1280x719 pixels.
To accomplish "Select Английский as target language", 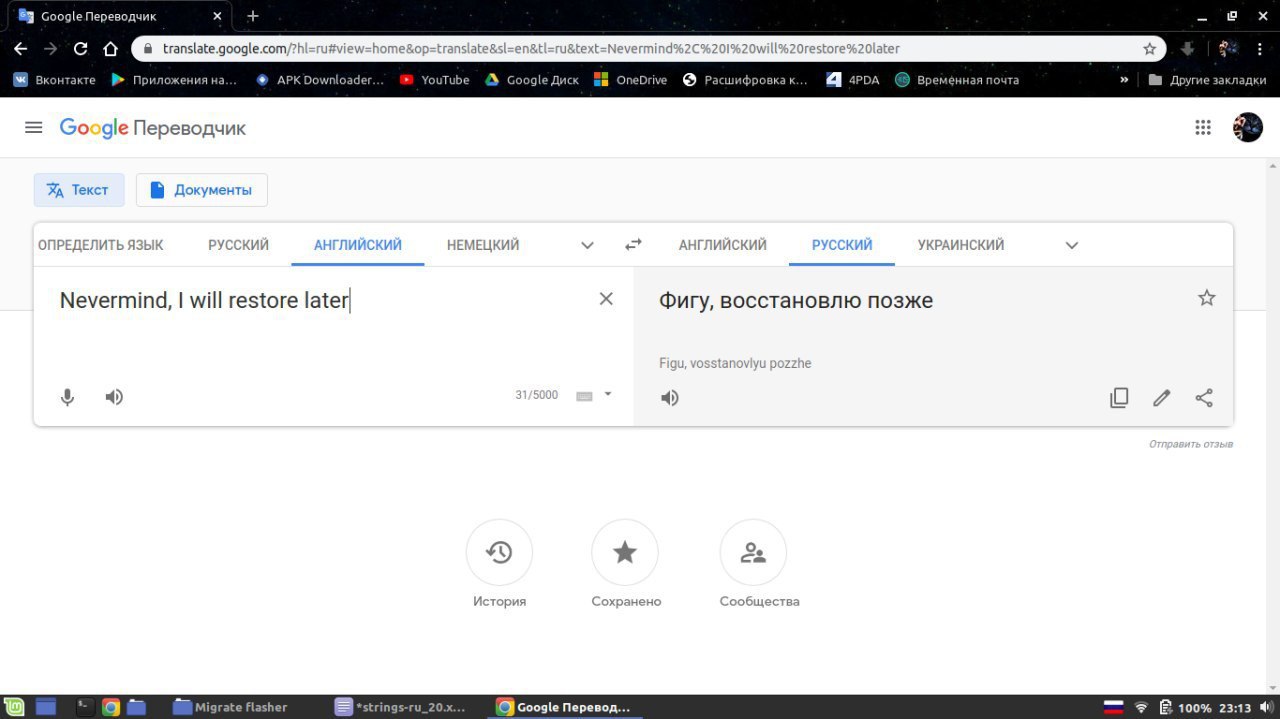I will point(723,245).
